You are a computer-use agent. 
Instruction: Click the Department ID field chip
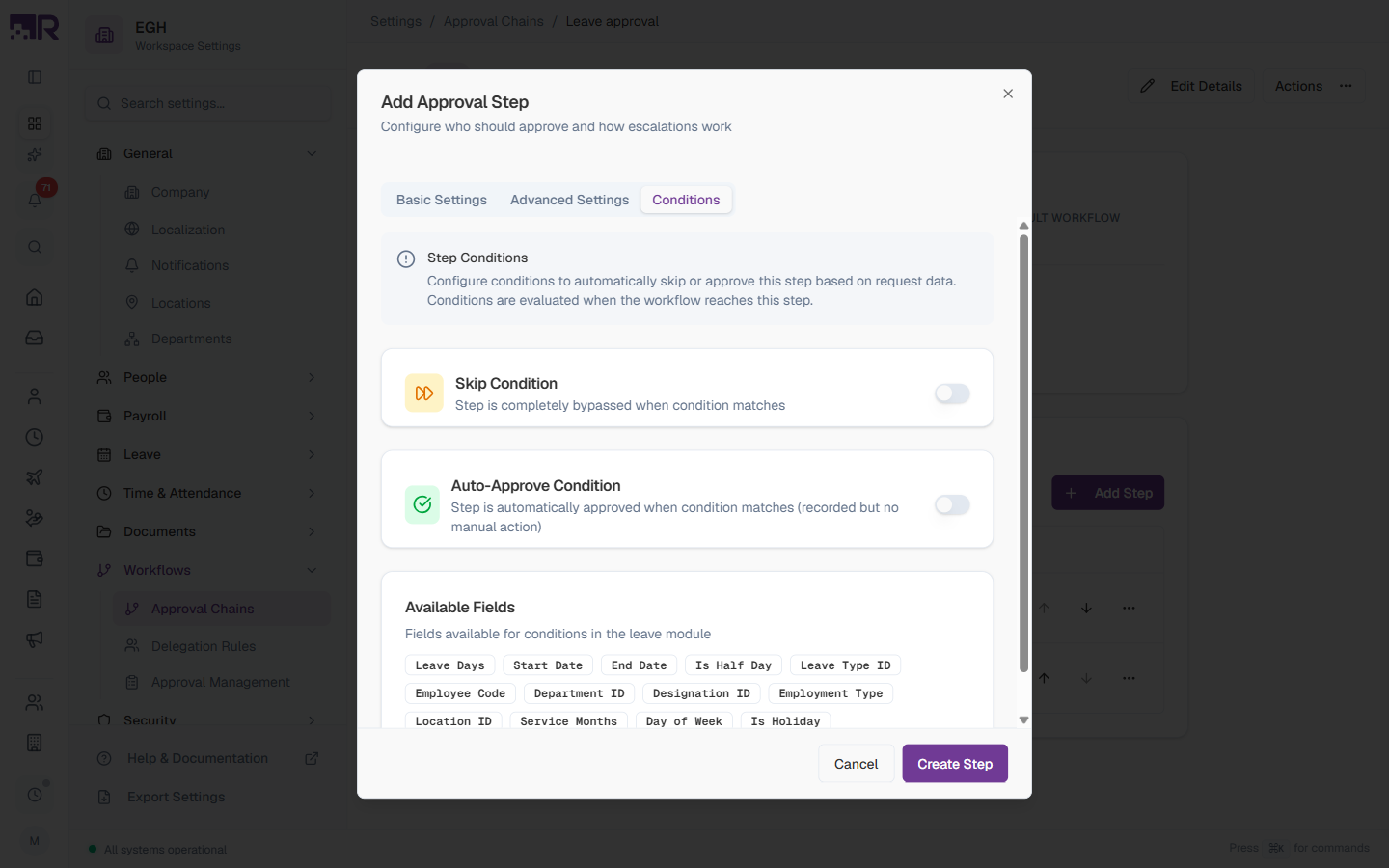tap(579, 693)
